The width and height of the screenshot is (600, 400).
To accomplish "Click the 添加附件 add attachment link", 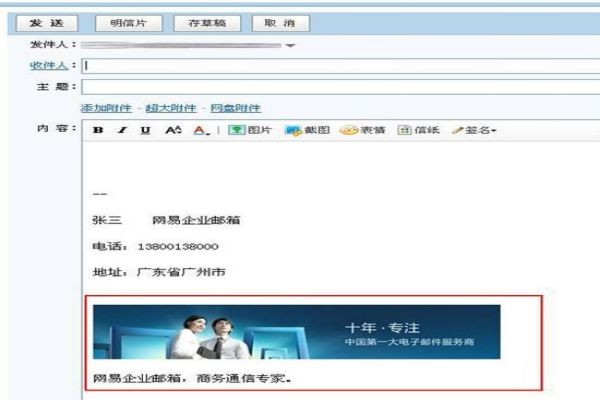I will coord(103,108).
